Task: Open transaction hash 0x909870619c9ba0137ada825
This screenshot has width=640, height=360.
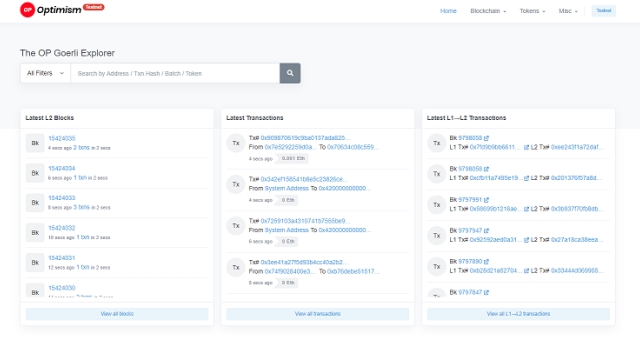Action: [305, 138]
